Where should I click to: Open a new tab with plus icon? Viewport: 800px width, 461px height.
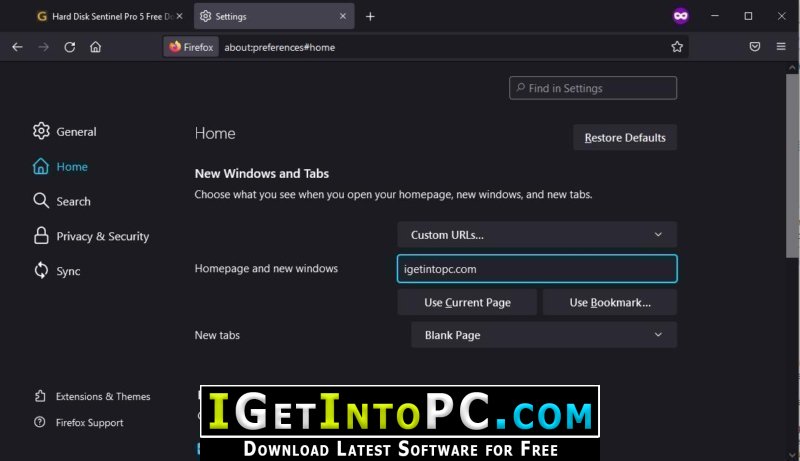tap(370, 16)
